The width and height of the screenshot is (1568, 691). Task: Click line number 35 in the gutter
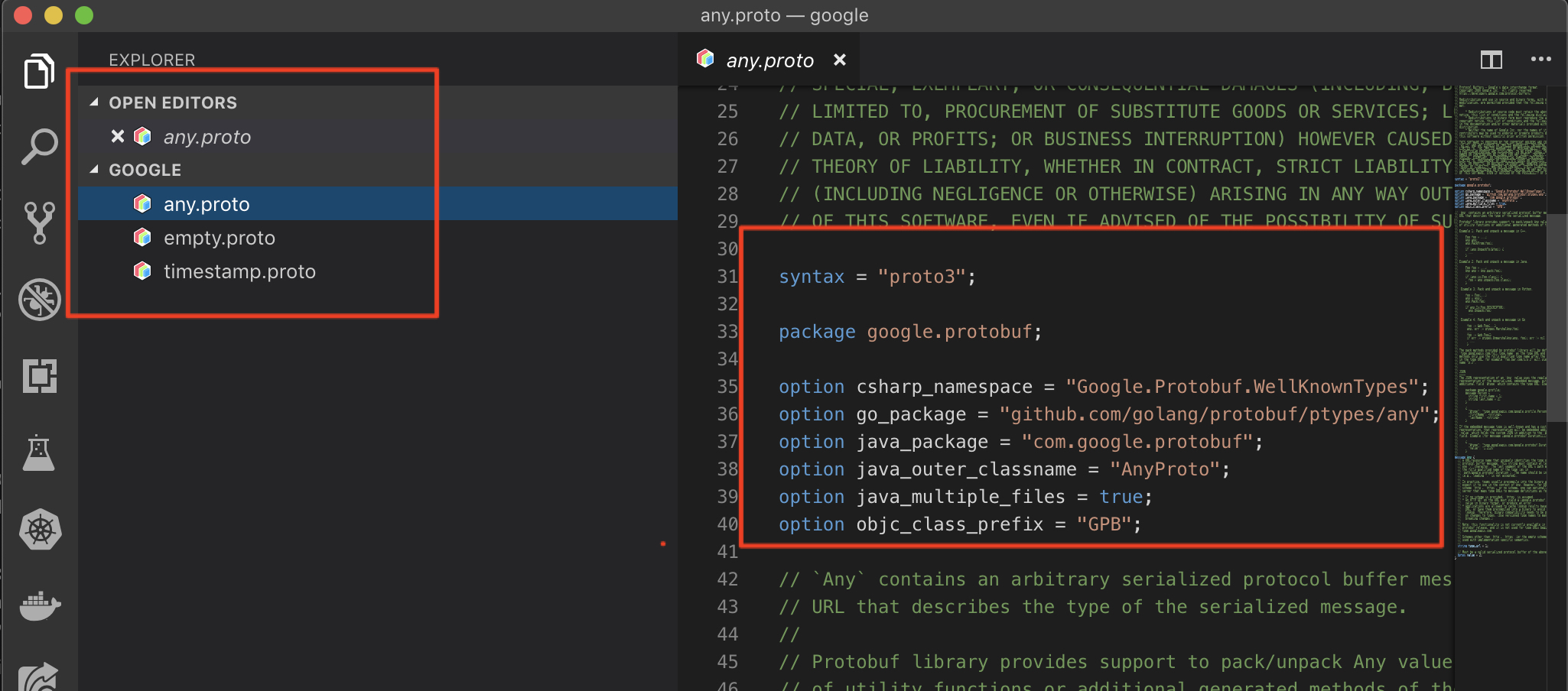pos(727,387)
